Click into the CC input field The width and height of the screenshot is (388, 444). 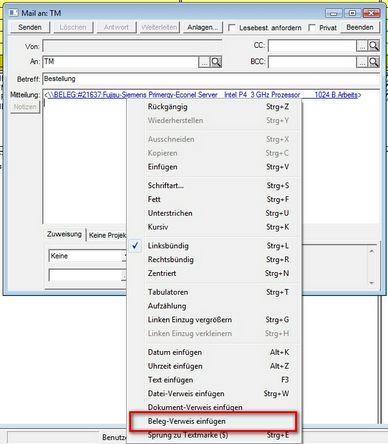coord(312,46)
